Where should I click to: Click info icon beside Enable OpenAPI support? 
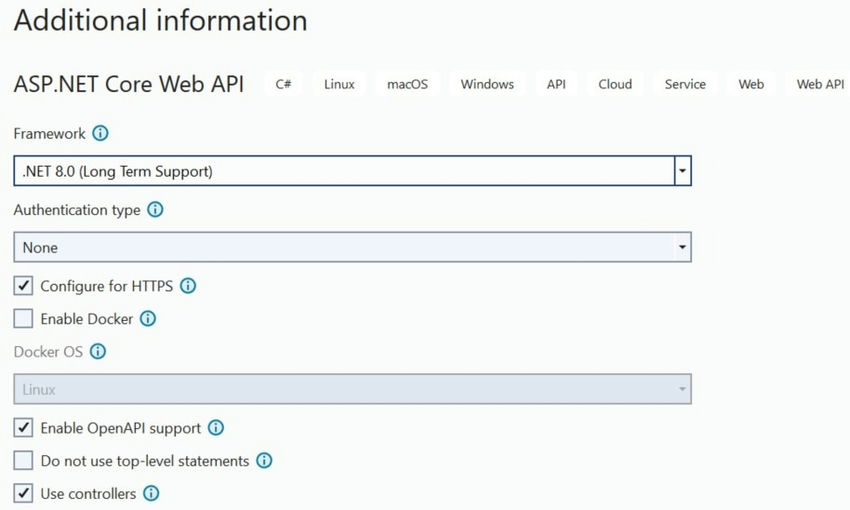tap(215, 428)
